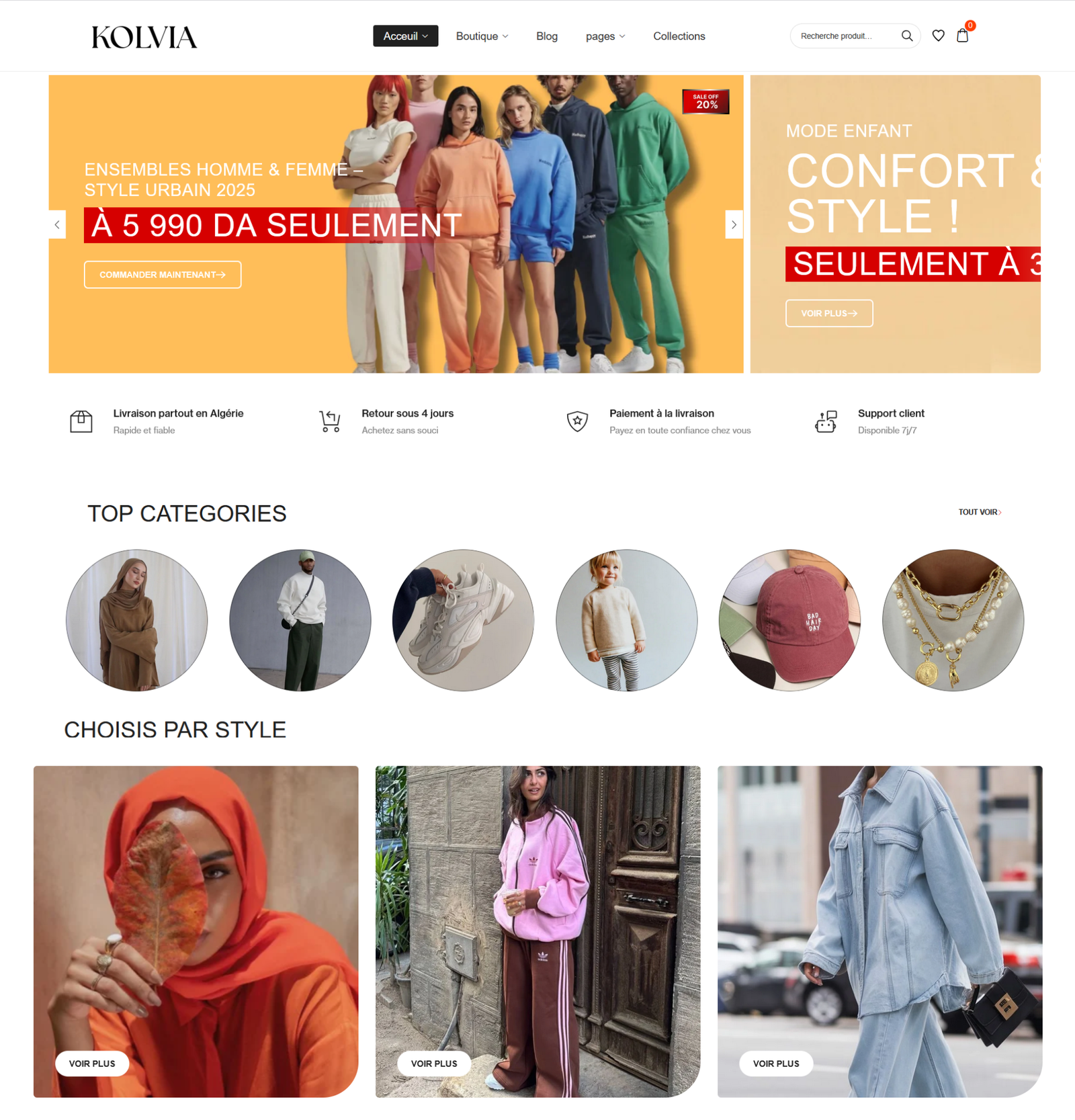Click the return cart icon
1075x1120 pixels.
click(x=330, y=421)
